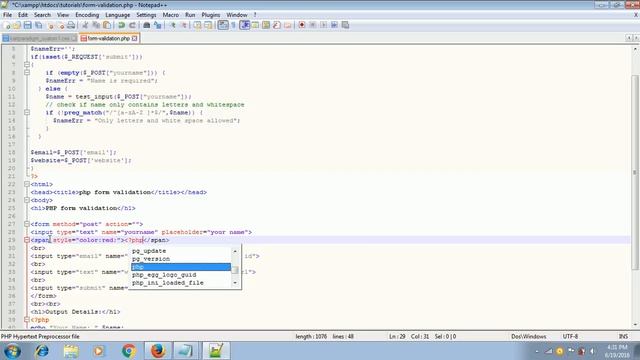The image size is (640, 360).
Task: Select the form-validation.php tab
Action: (108, 38)
